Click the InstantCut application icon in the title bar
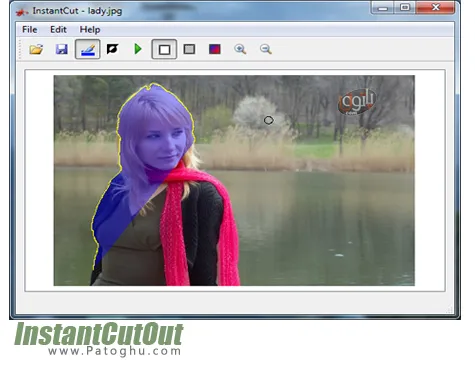This screenshot has width=475, height=366. (x=22, y=12)
